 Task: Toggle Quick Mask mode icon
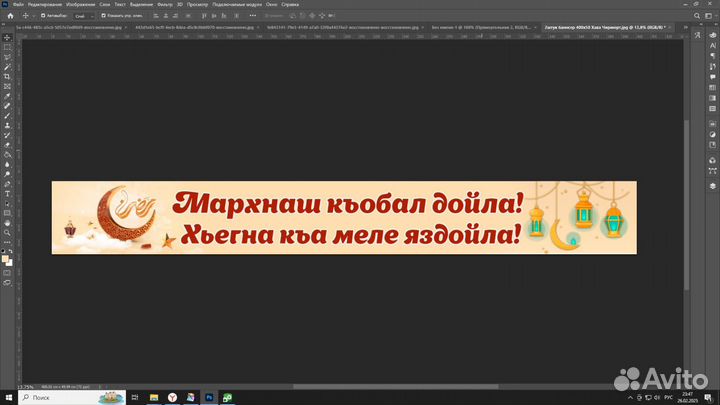click(x=7, y=273)
